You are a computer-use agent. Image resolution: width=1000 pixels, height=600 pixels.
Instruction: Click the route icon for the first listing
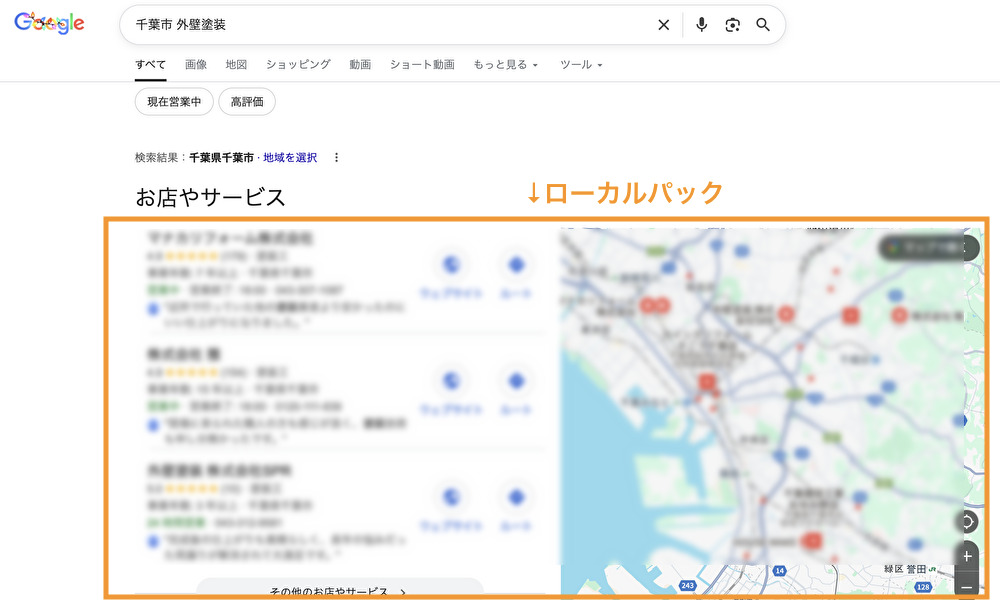tap(516, 266)
